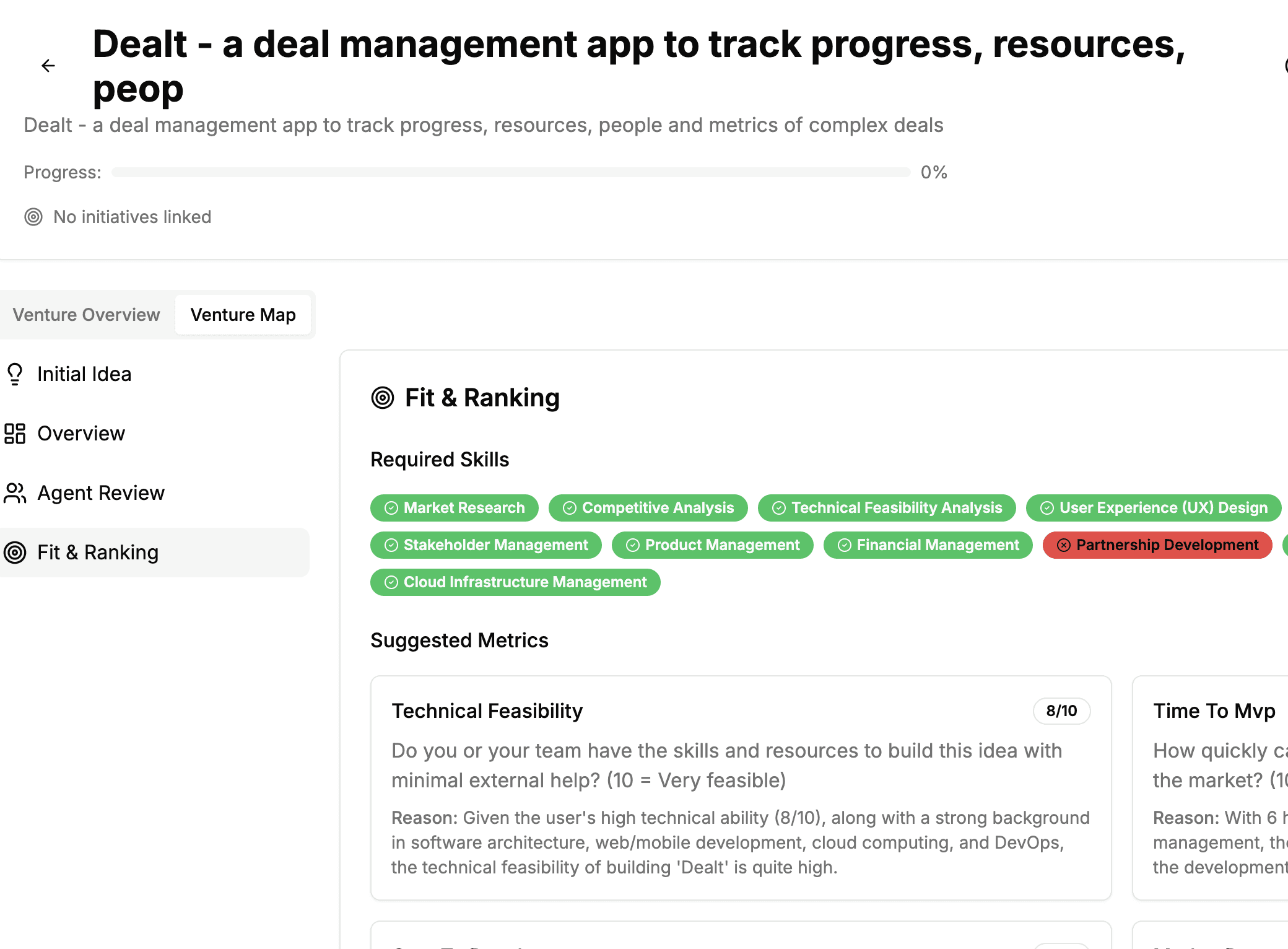
Task: Toggle the Financial Management skill tag
Action: pyautogui.click(x=928, y=545)
